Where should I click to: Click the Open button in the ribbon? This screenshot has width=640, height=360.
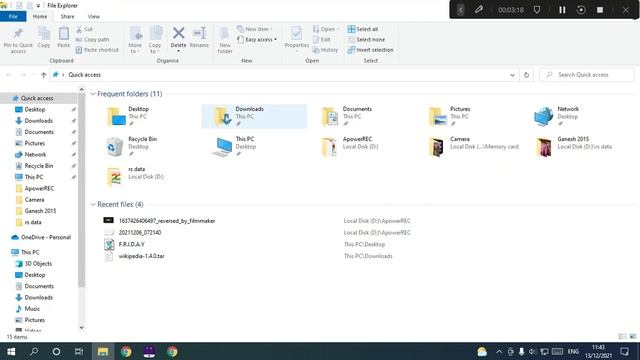pyautogui.click(x=325, y=29)
